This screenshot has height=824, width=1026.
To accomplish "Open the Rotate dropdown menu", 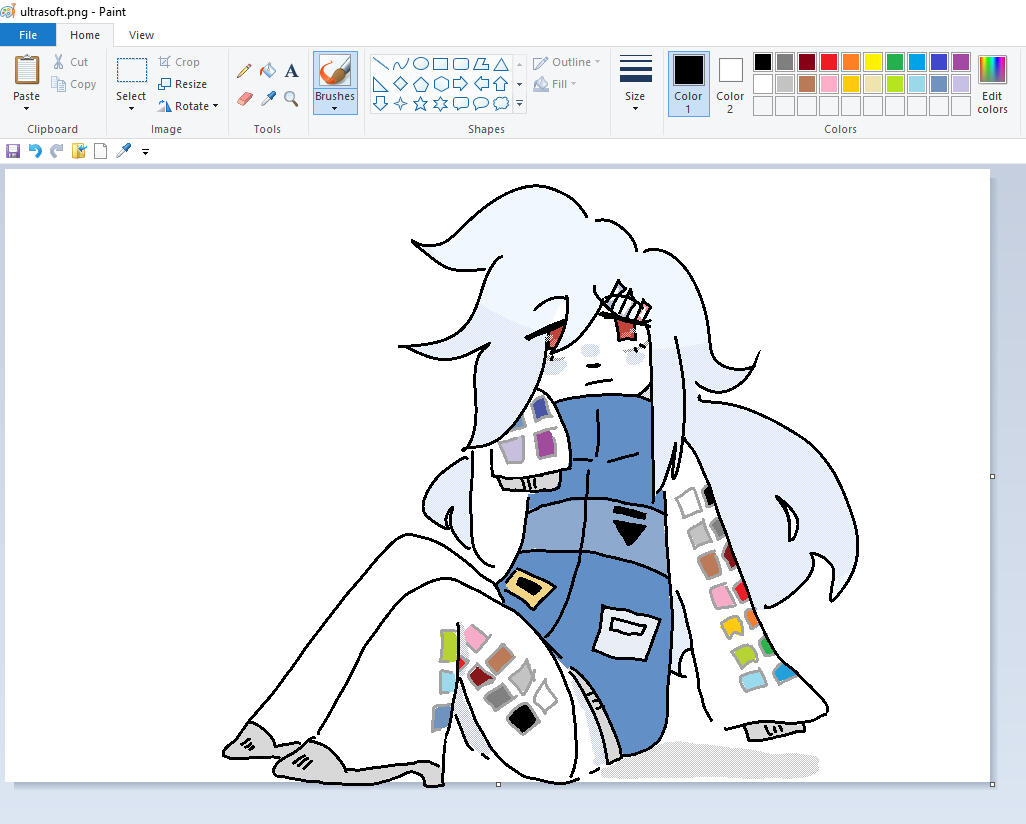I will pyautogui.click(x=188, y=106).
